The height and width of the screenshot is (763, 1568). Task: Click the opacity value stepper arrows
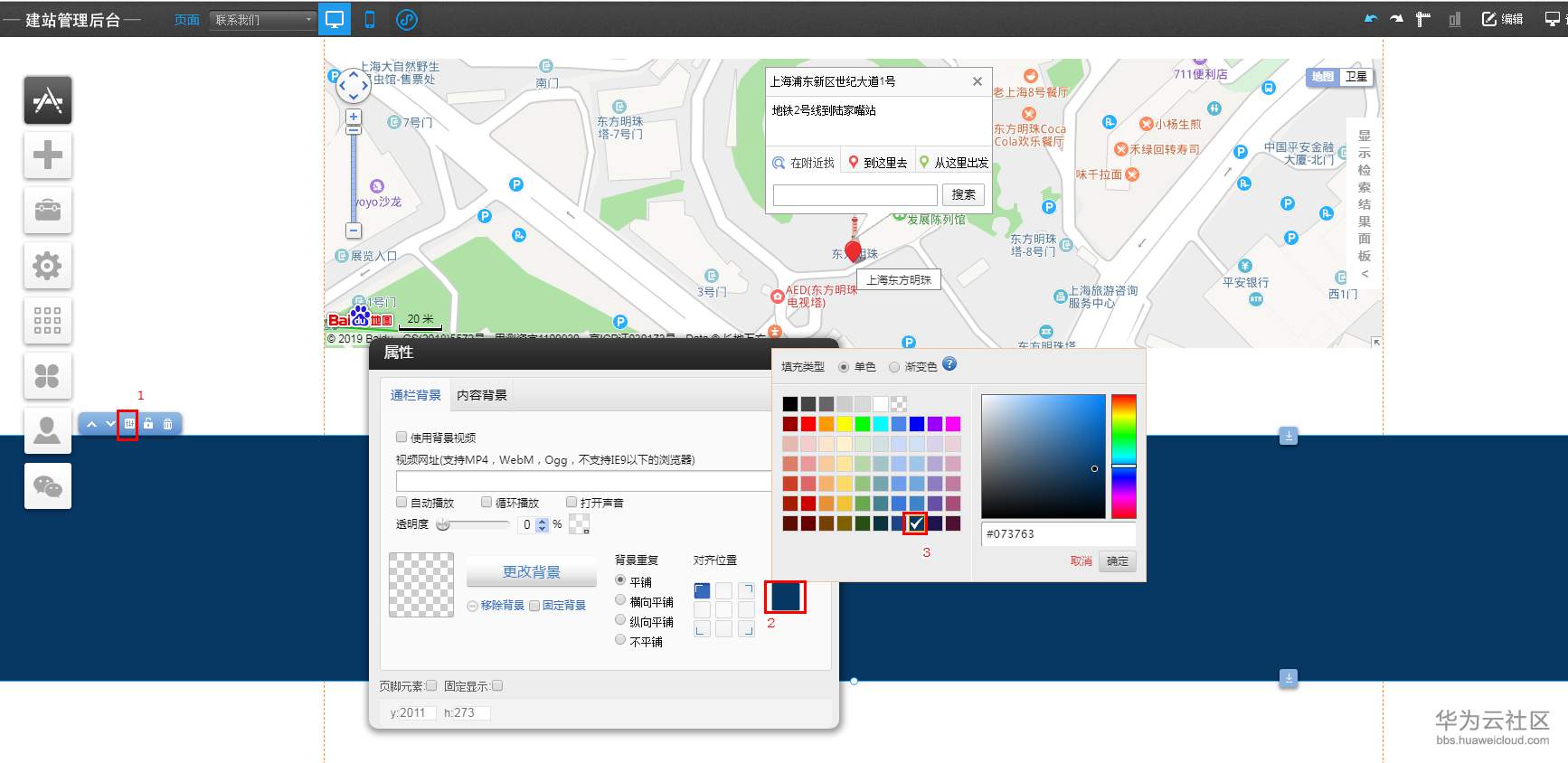543,524
